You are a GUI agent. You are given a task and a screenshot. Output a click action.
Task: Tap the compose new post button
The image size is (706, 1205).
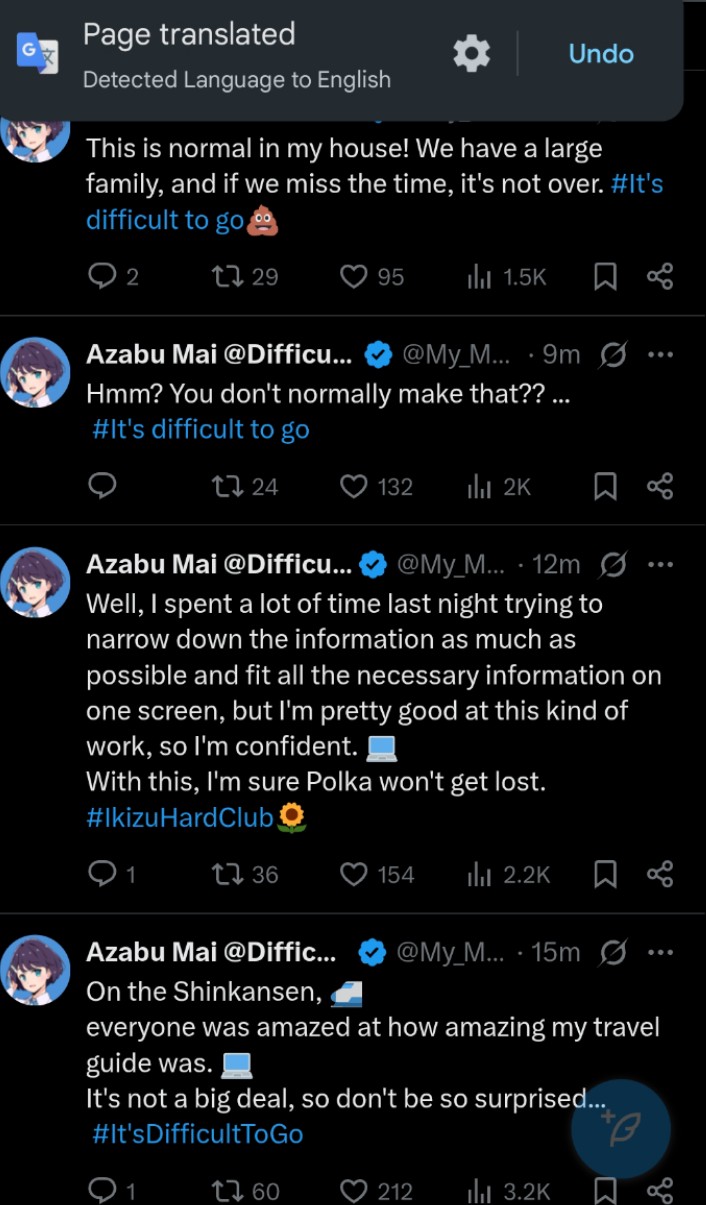point(620,1128)
